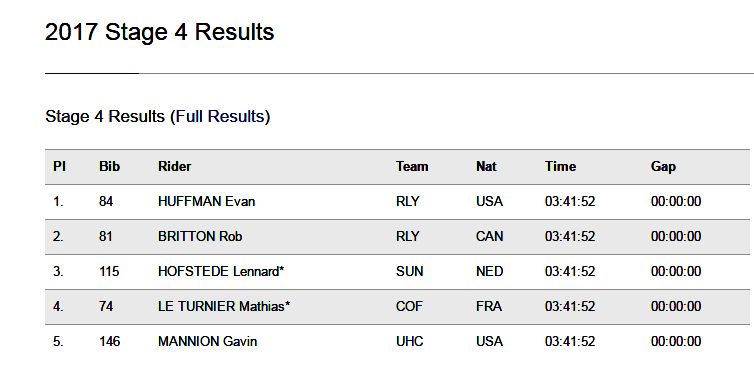Click the Pl column header
This screenshot has width=754, height=374.
point(59,166)
